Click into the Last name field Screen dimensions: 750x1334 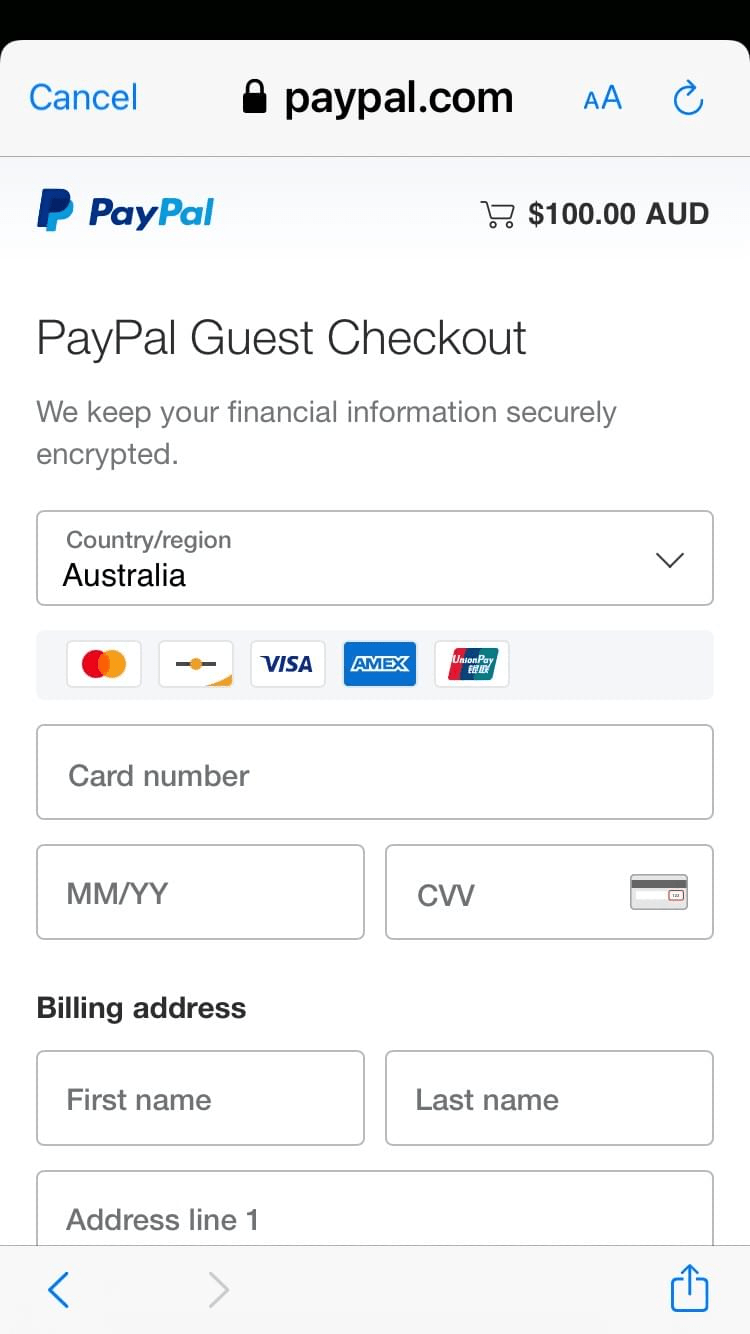(x=549, y=1098)
